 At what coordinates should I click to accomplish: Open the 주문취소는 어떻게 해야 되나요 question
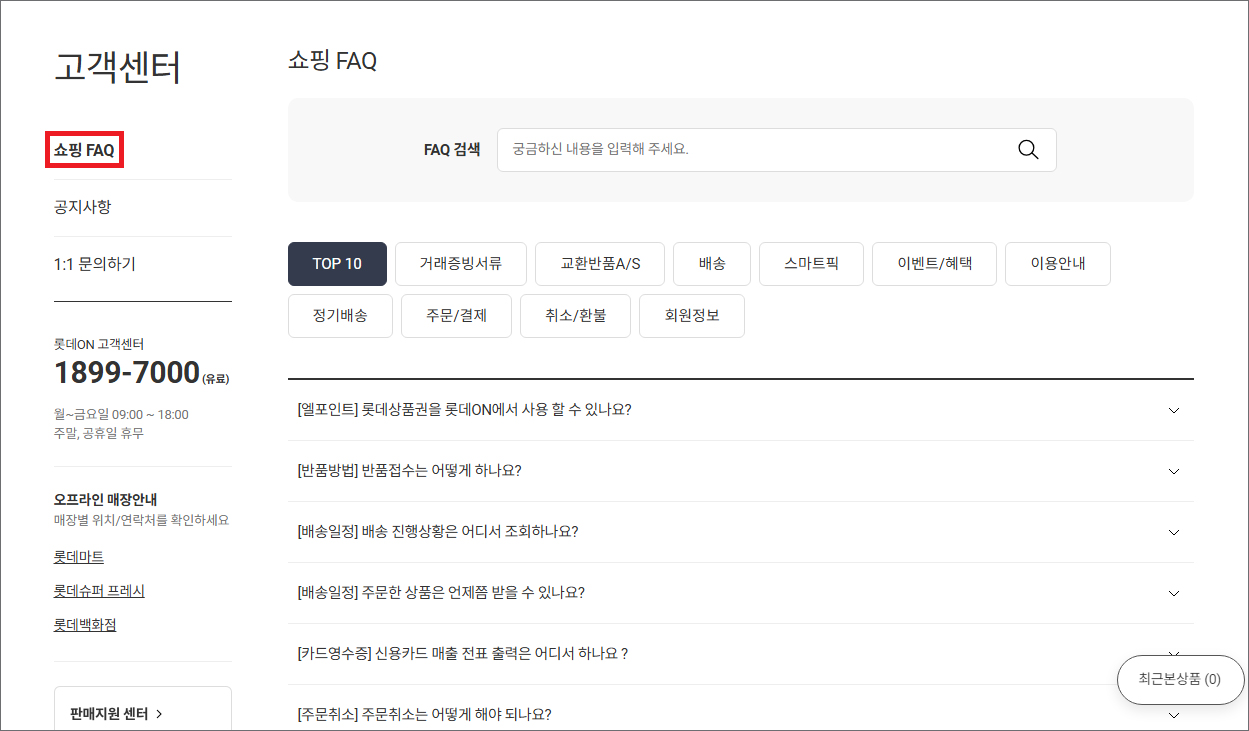tap(424, 715)
